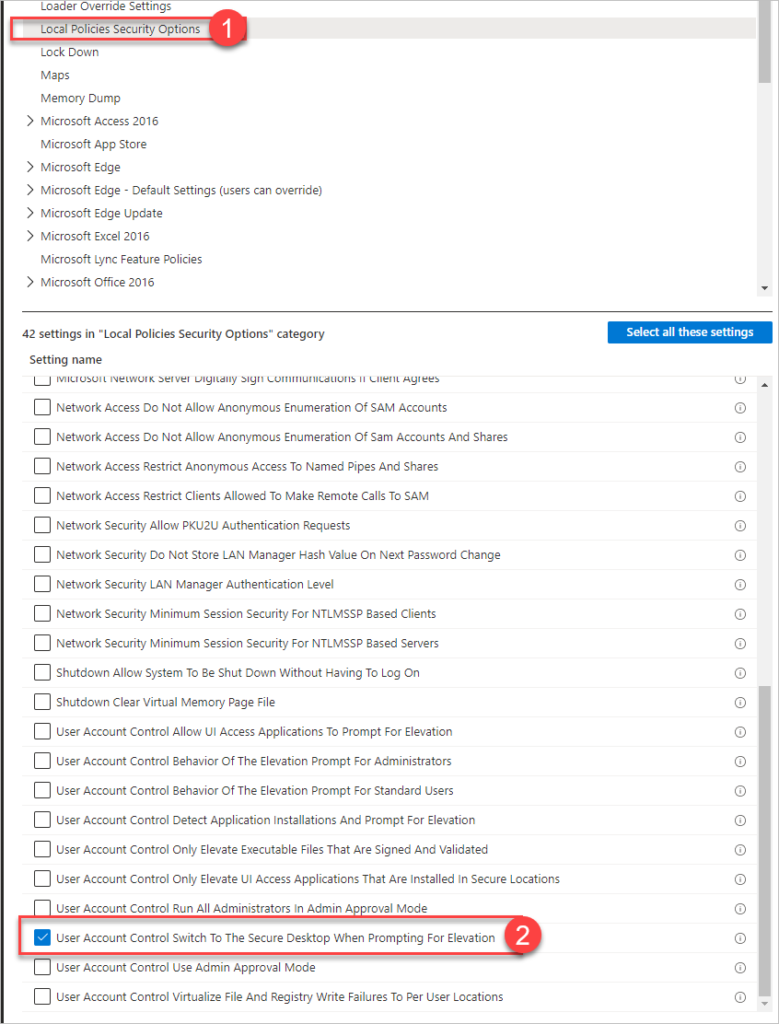The image size is (779, 1024).
Task: Enable the User Account Control Use Admin Approval Mode checkbox
Action: pos(41,967)
